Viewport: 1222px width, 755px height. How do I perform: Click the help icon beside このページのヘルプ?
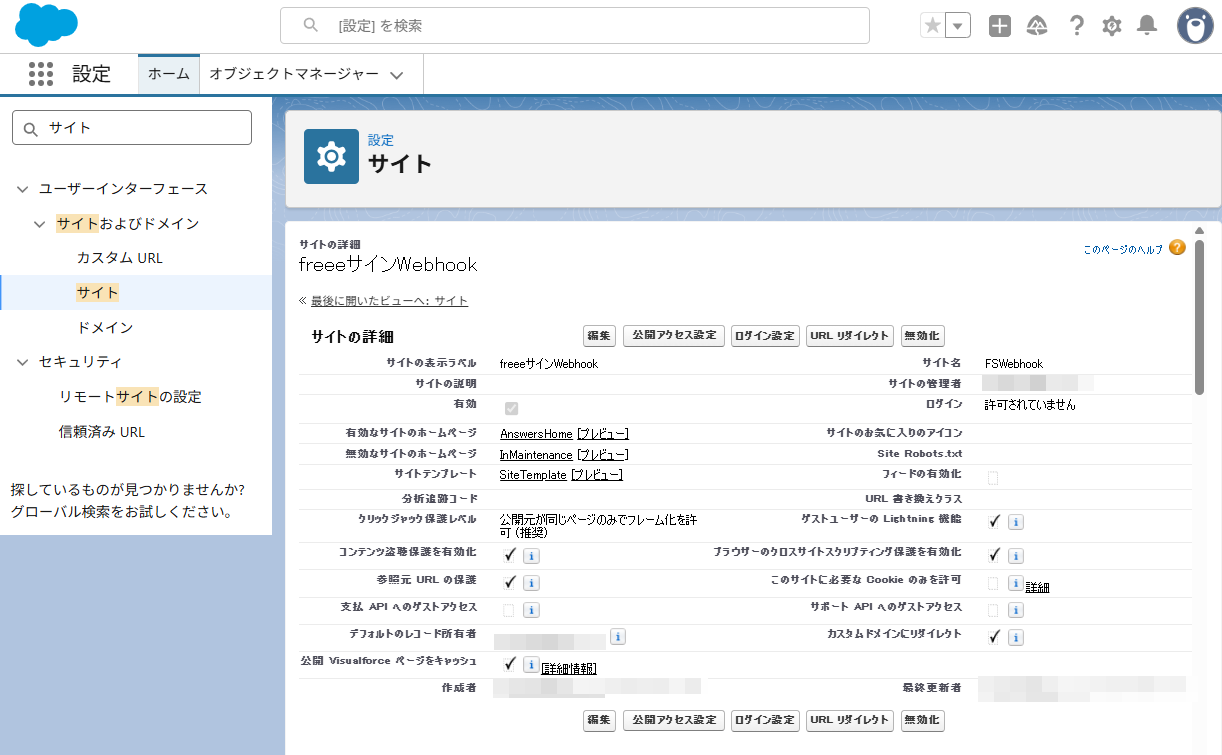[1177, 248]
